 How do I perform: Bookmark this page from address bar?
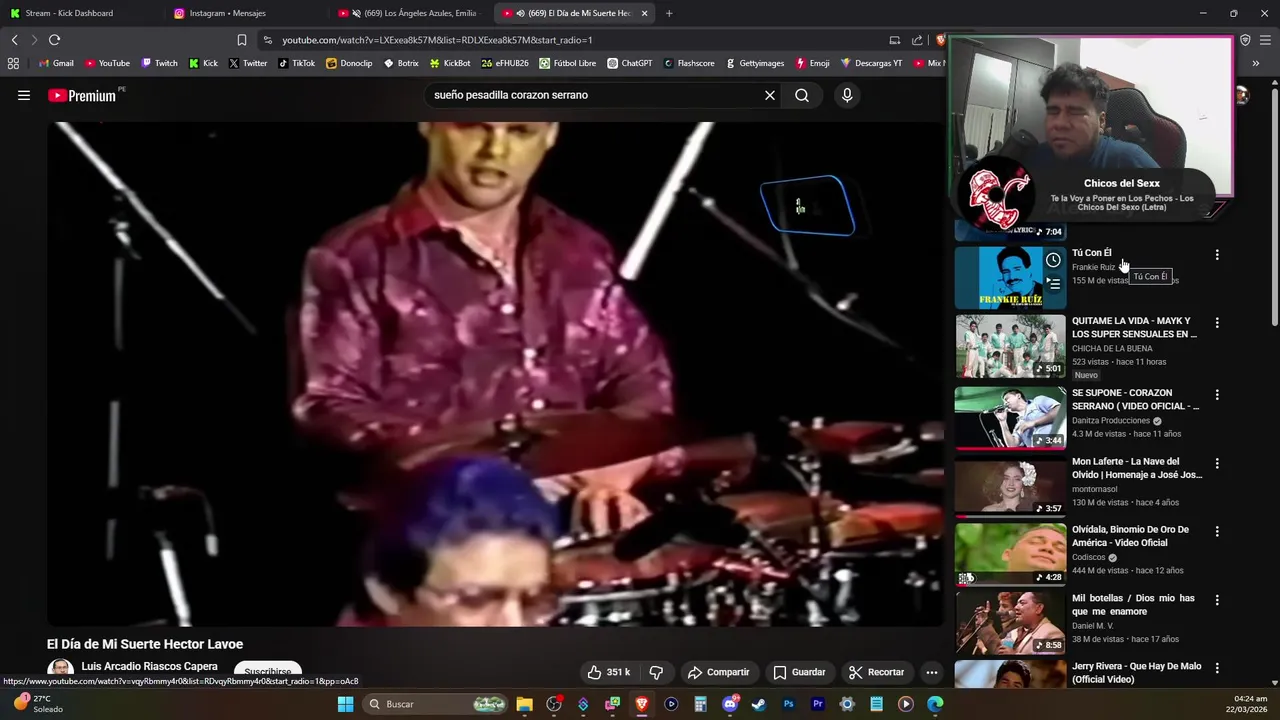pos(241,40)
